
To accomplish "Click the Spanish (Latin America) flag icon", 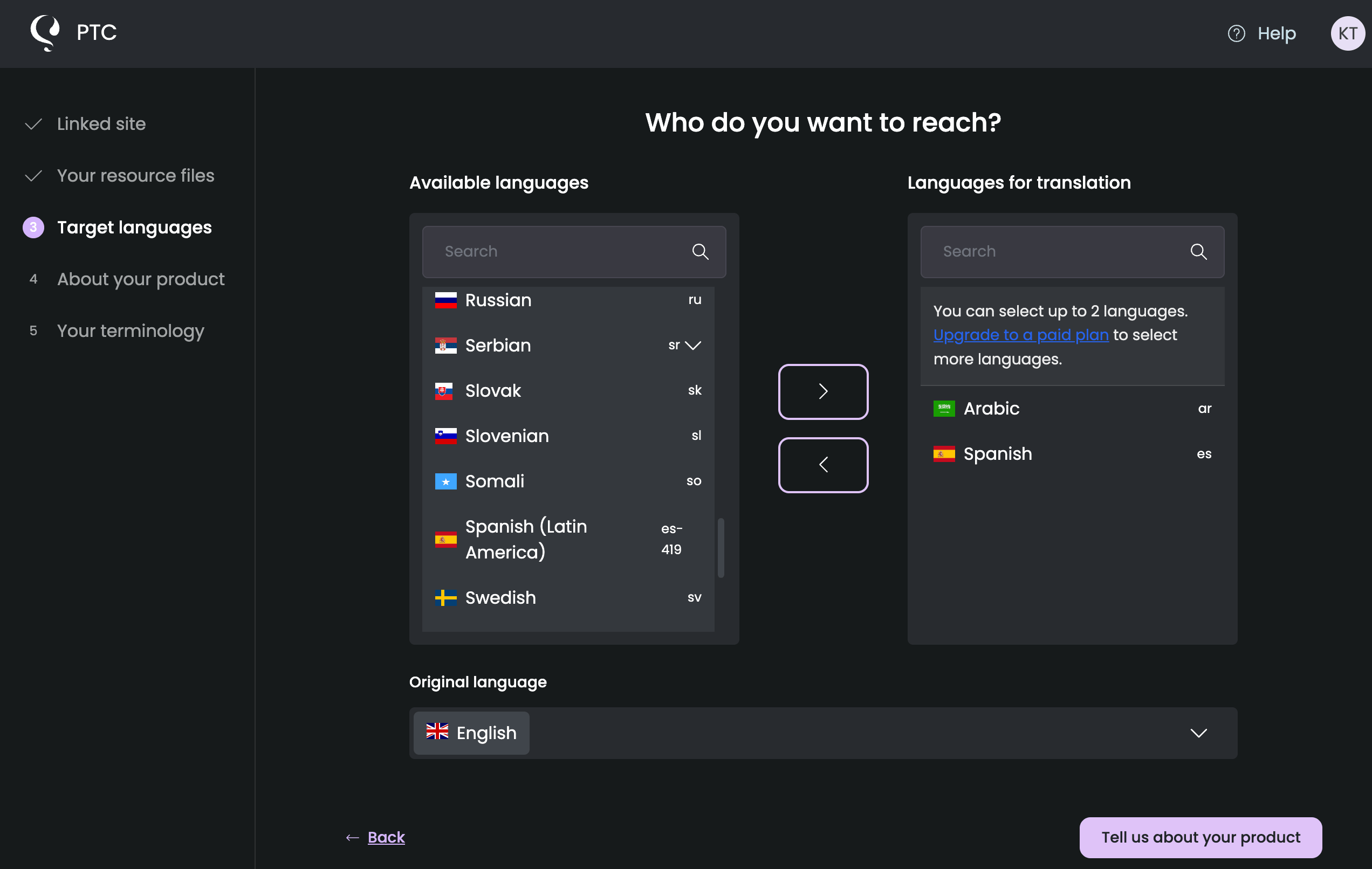I will [445, 539].
